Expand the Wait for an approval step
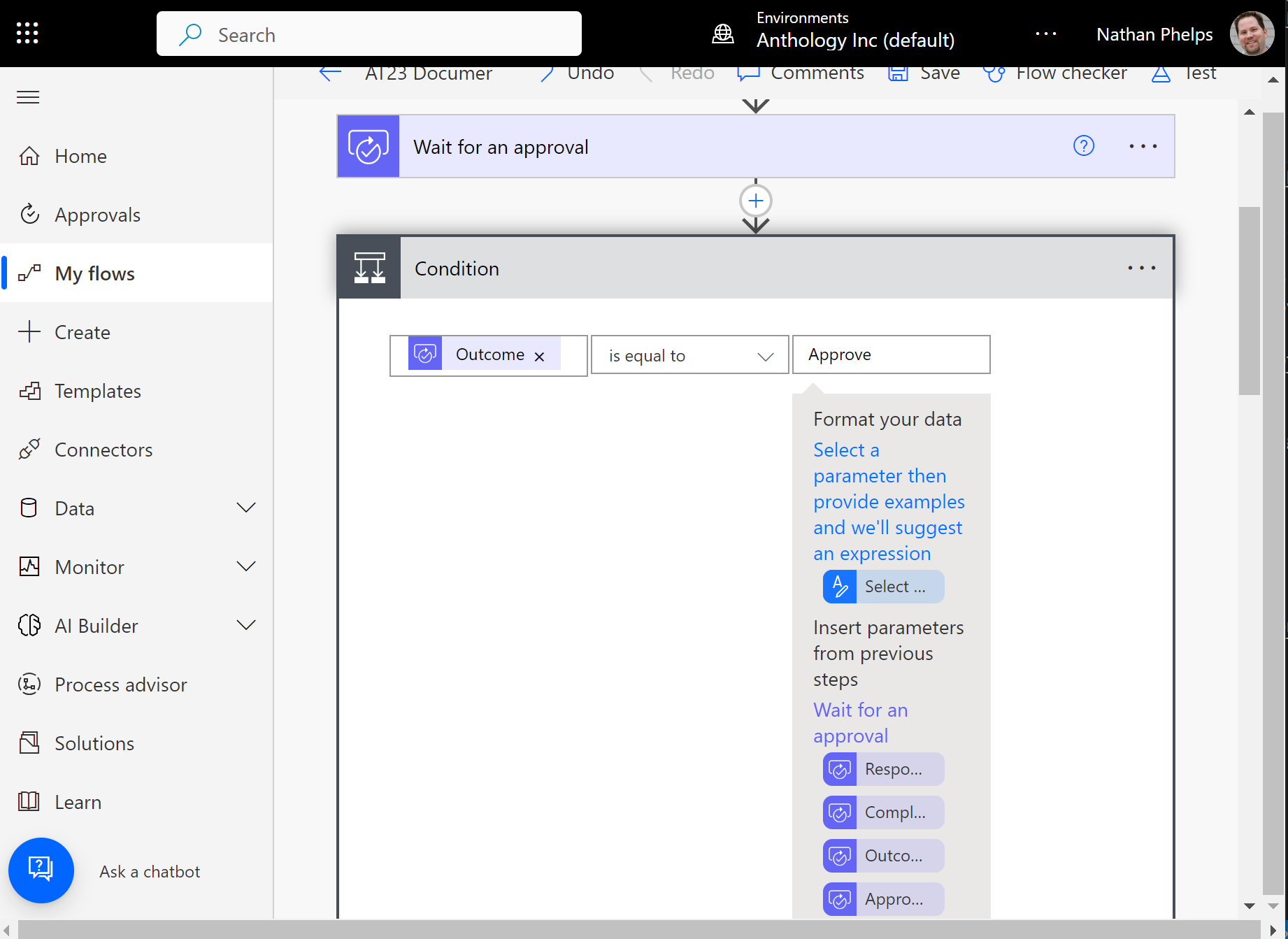Viewport: 1288px width, 939px height. (755, 147)
